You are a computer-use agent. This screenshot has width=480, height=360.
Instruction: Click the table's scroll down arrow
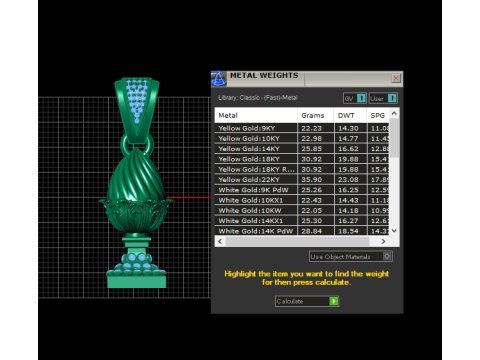(394, 231)
